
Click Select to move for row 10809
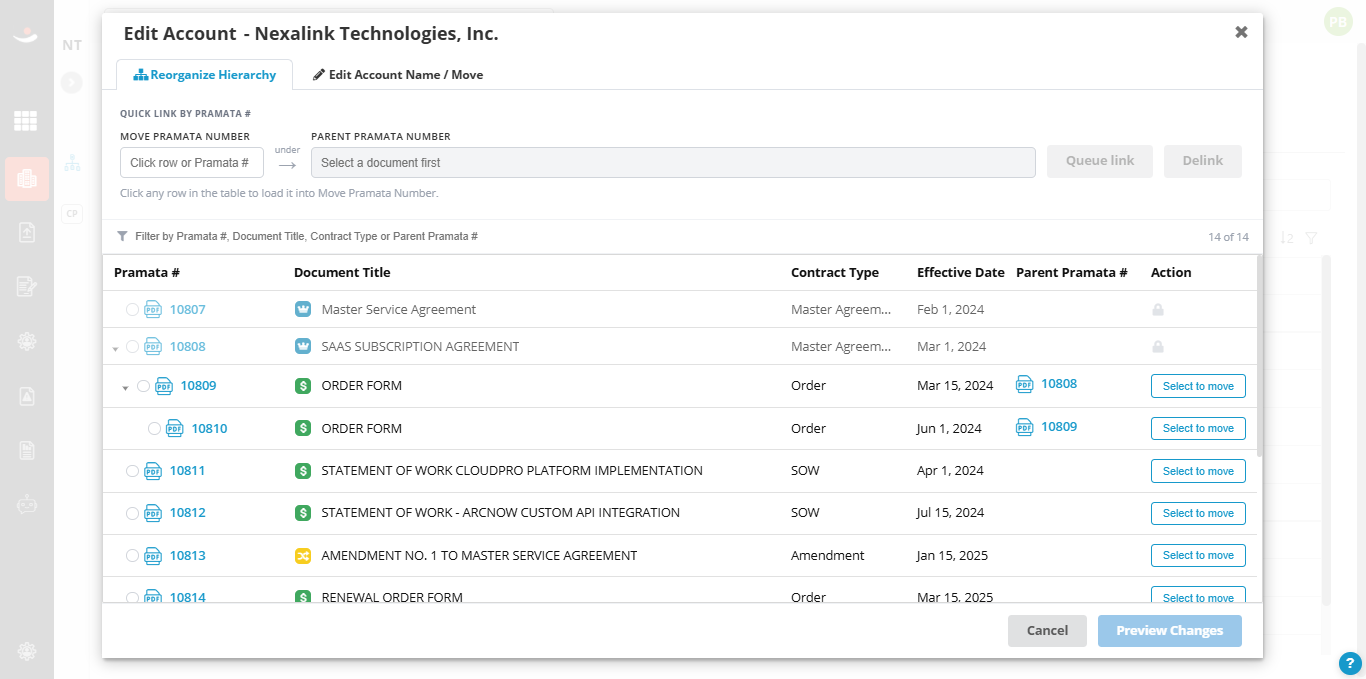(x=1198, y=386)
